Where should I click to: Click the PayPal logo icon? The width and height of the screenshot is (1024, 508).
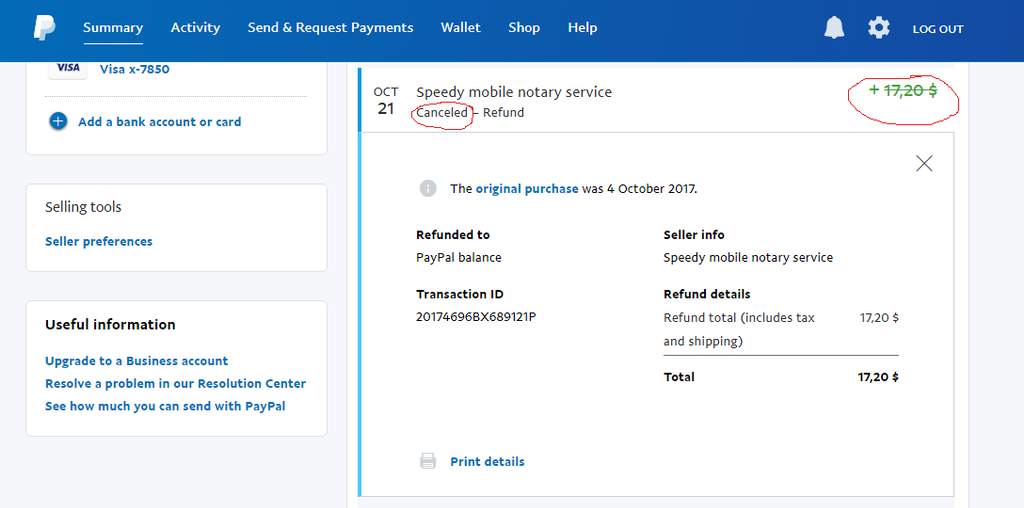44,28
